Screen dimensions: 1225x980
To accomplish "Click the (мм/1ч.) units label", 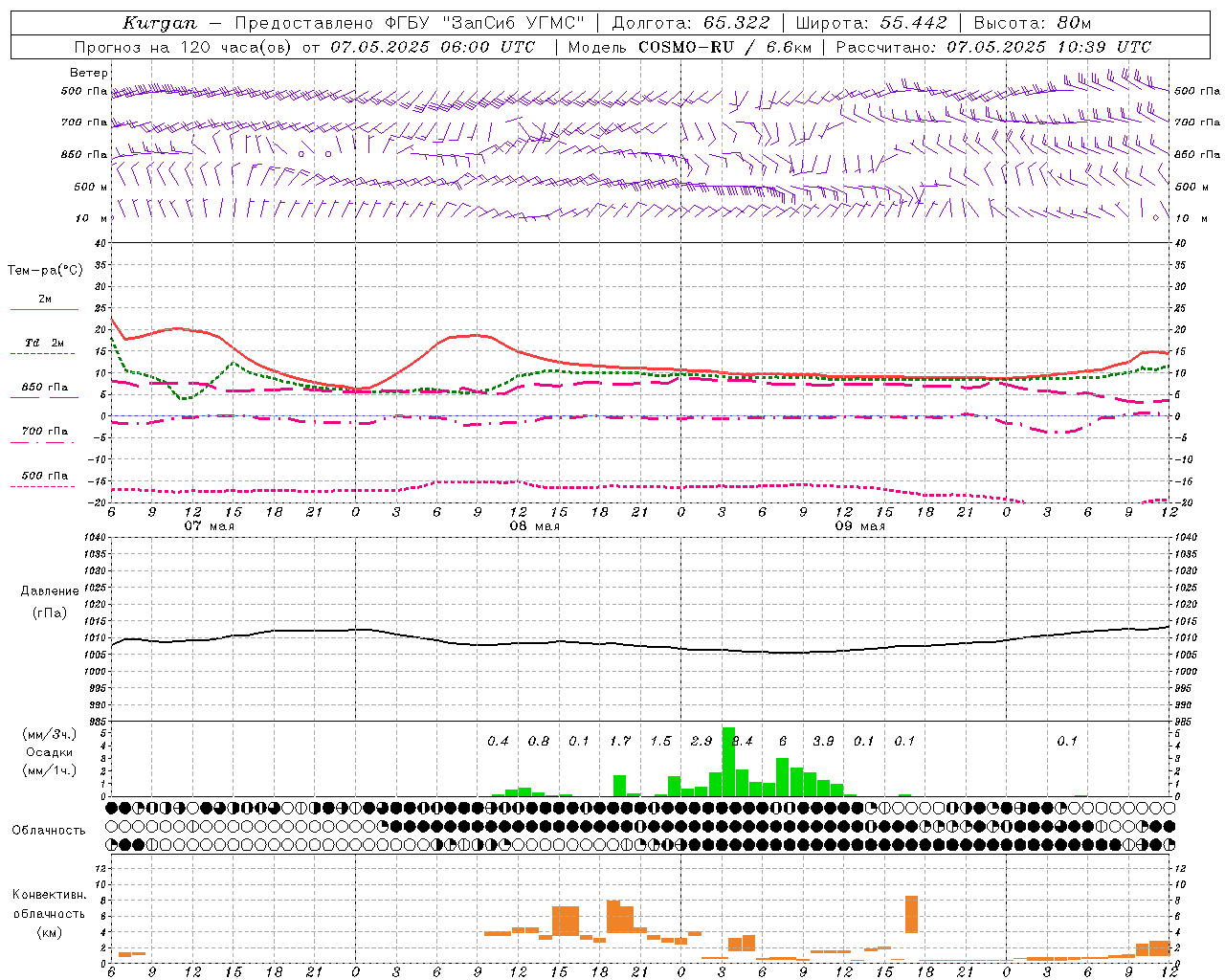I will pos(50,770).
